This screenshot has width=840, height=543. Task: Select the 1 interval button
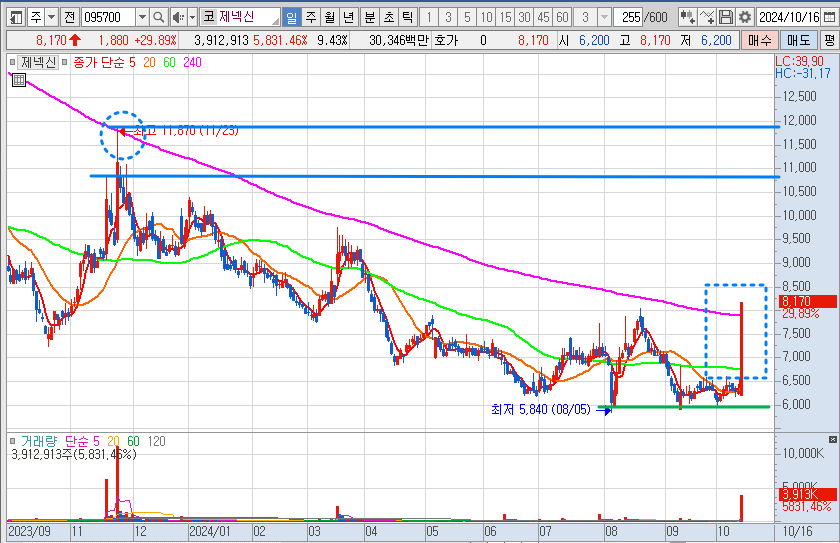429,18
